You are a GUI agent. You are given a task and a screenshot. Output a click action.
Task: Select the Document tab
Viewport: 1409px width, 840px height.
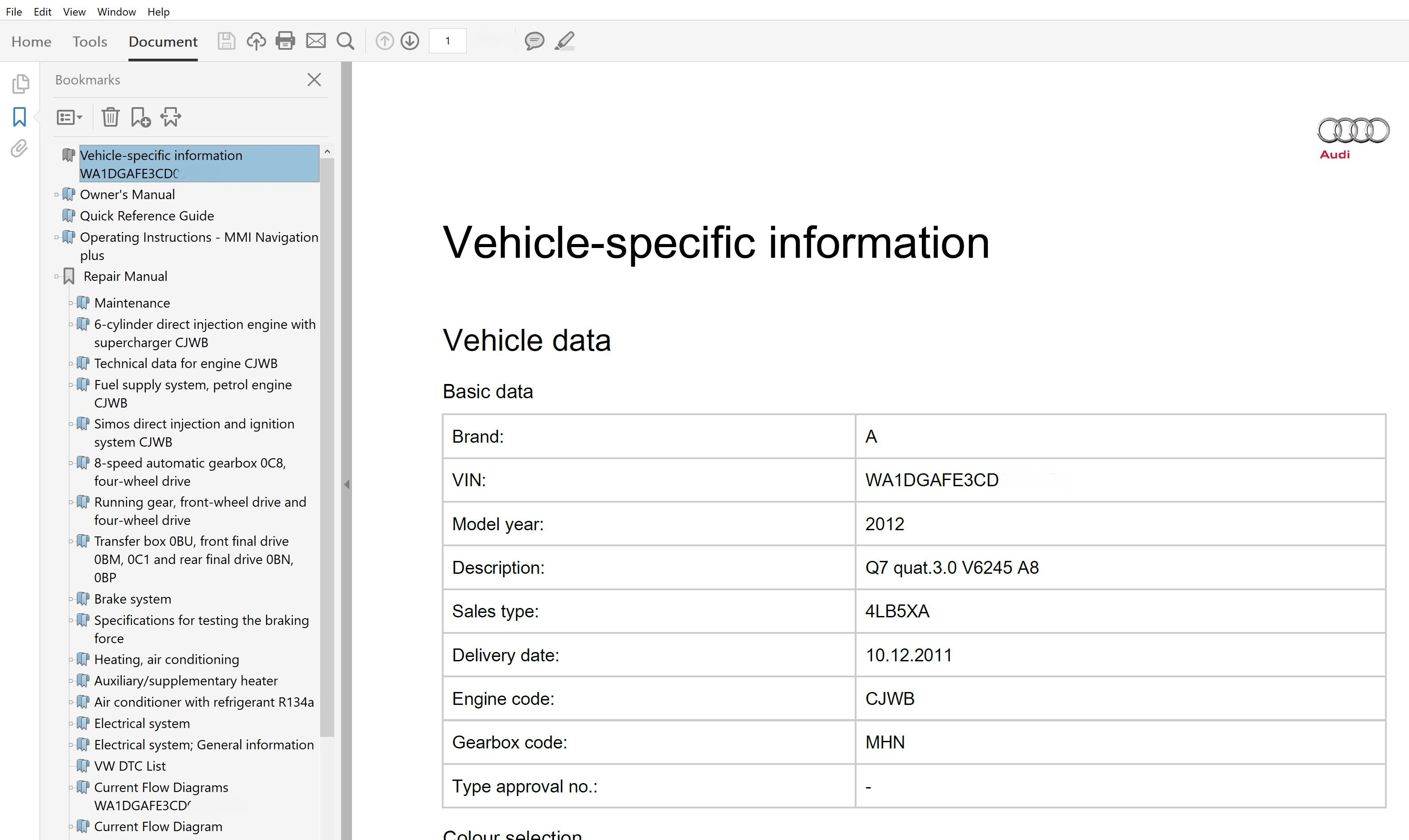click(163, 41)
